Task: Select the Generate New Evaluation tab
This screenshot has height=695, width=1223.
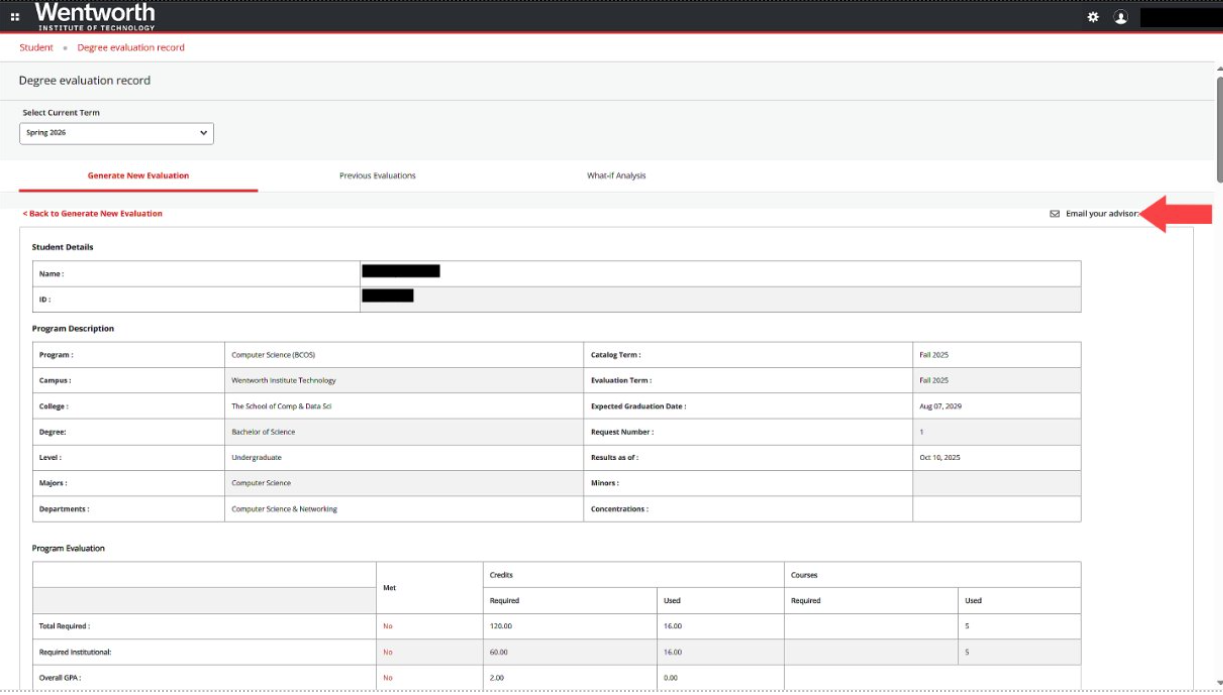Action: [x=138, y=176]
